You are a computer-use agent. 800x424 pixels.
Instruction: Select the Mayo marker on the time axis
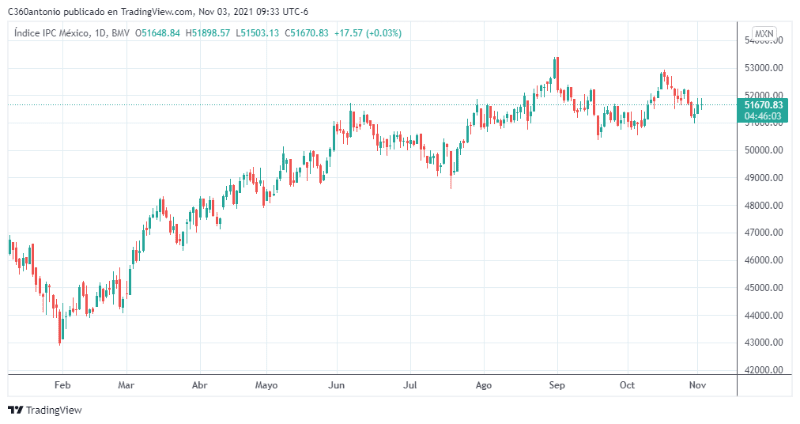tap(266, 384)
